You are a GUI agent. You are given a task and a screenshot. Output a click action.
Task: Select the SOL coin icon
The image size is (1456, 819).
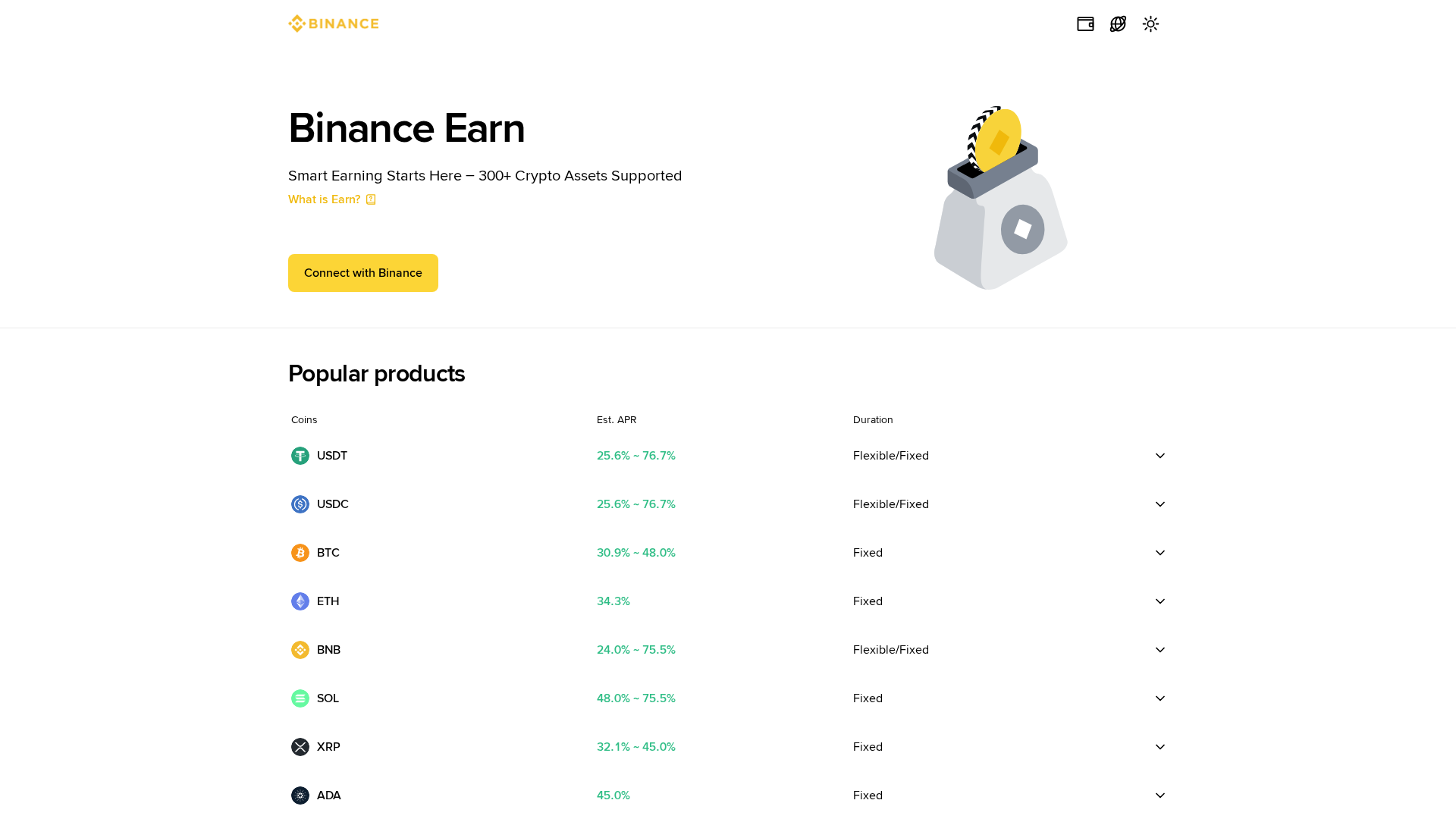click(x=300, y=698)
